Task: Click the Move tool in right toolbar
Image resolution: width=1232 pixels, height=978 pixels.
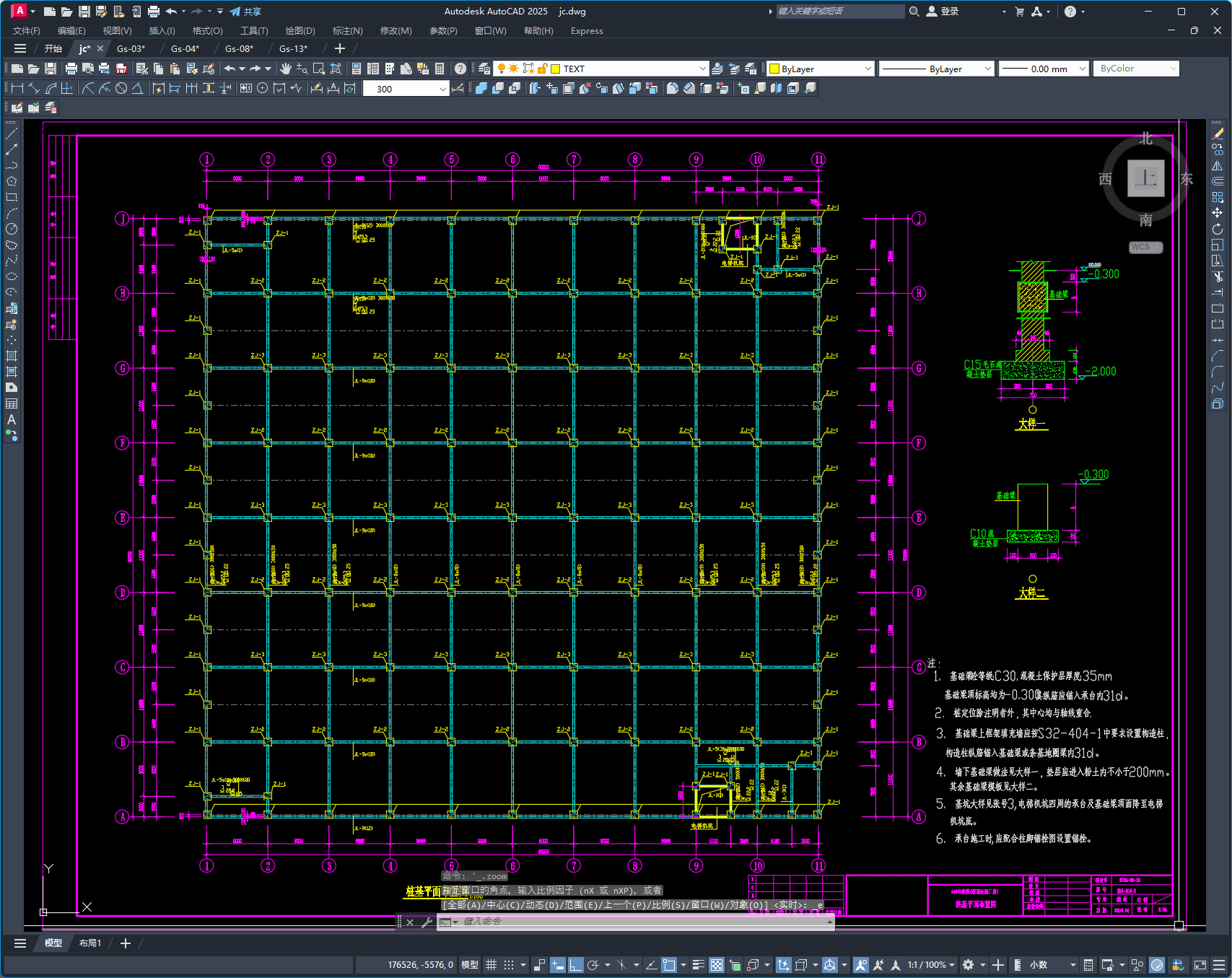Action: click(x=1218, y=213)
